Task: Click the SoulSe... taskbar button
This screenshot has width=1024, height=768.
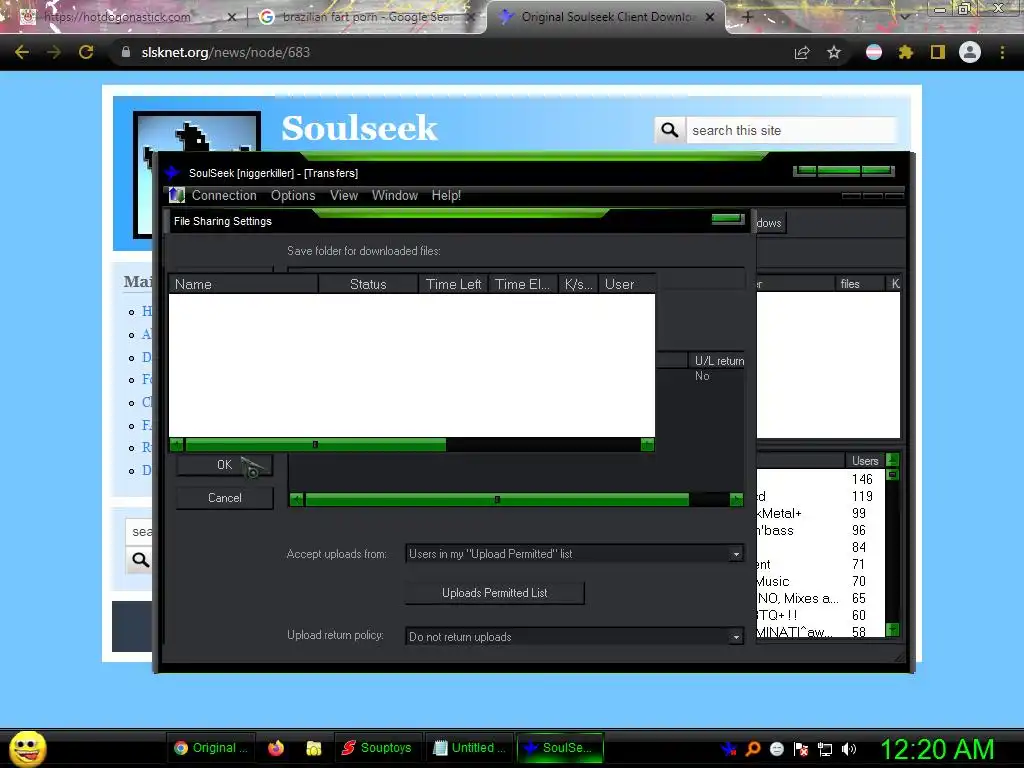Action: (x=560, y=748)
